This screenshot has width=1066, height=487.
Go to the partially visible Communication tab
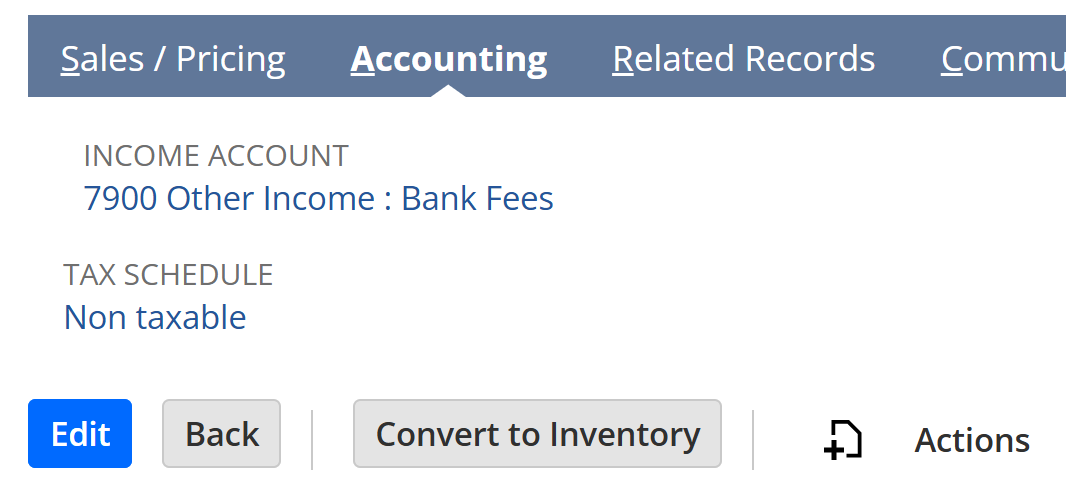1003,58
